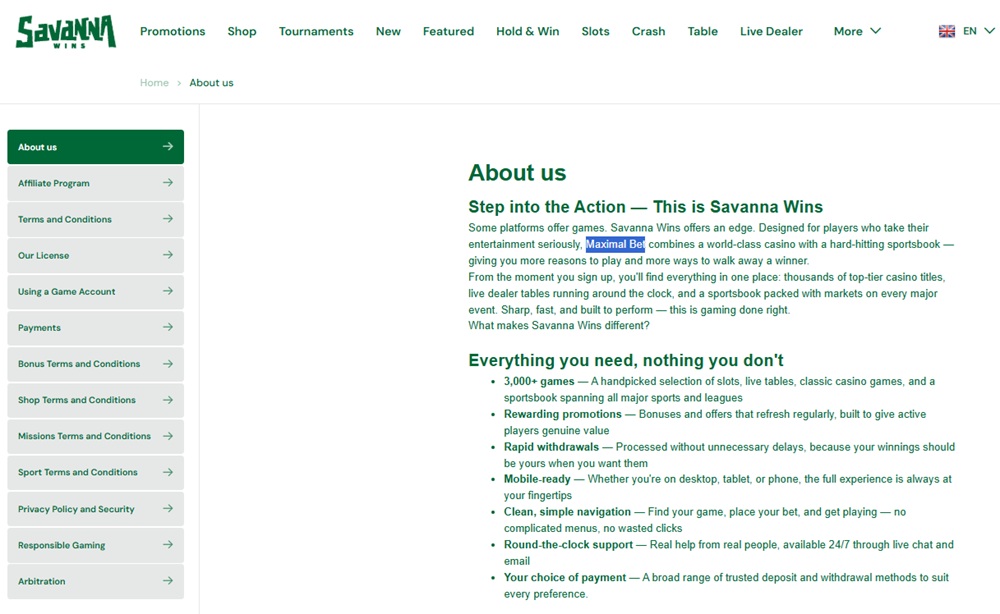The image size is (1000, 614).
Task: Click the arrow on Bonus Terms and Conditions row
Action: pyautogui.click(x=168, y=363)
